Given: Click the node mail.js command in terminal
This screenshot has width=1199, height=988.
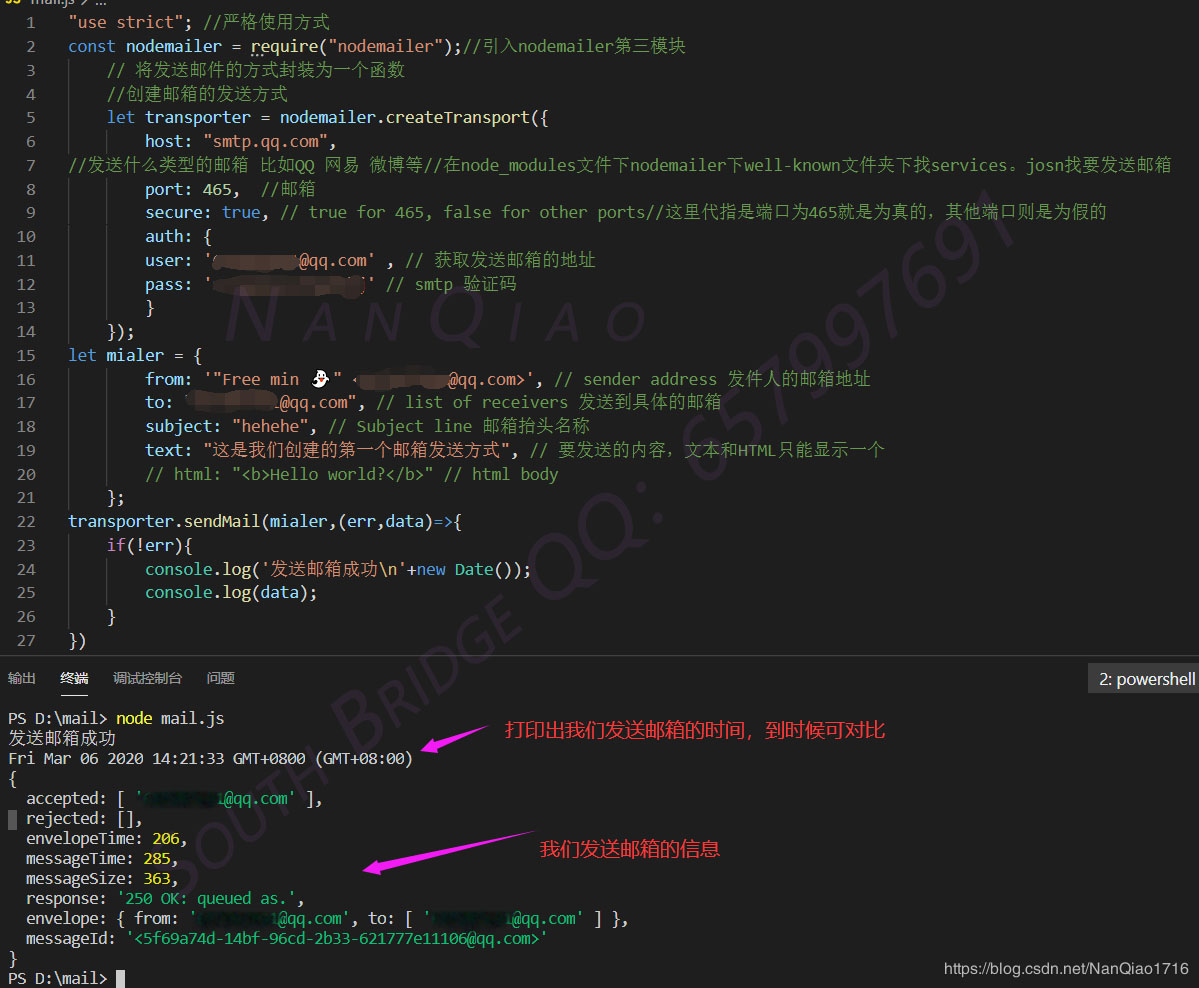Looking at the screenshot, I should (x=170, y=718).
